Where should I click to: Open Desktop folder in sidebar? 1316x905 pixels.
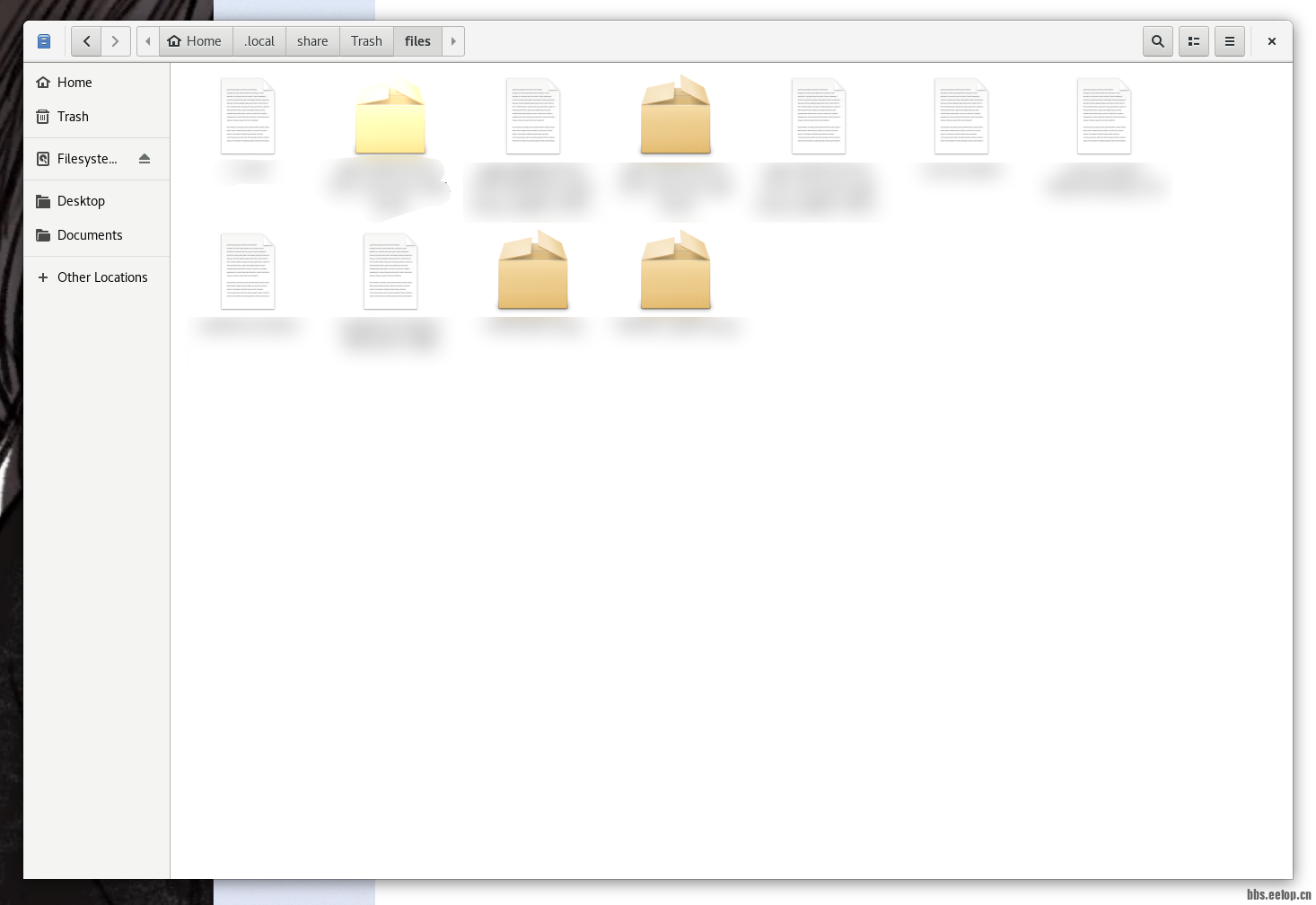(x=81, y=201)
